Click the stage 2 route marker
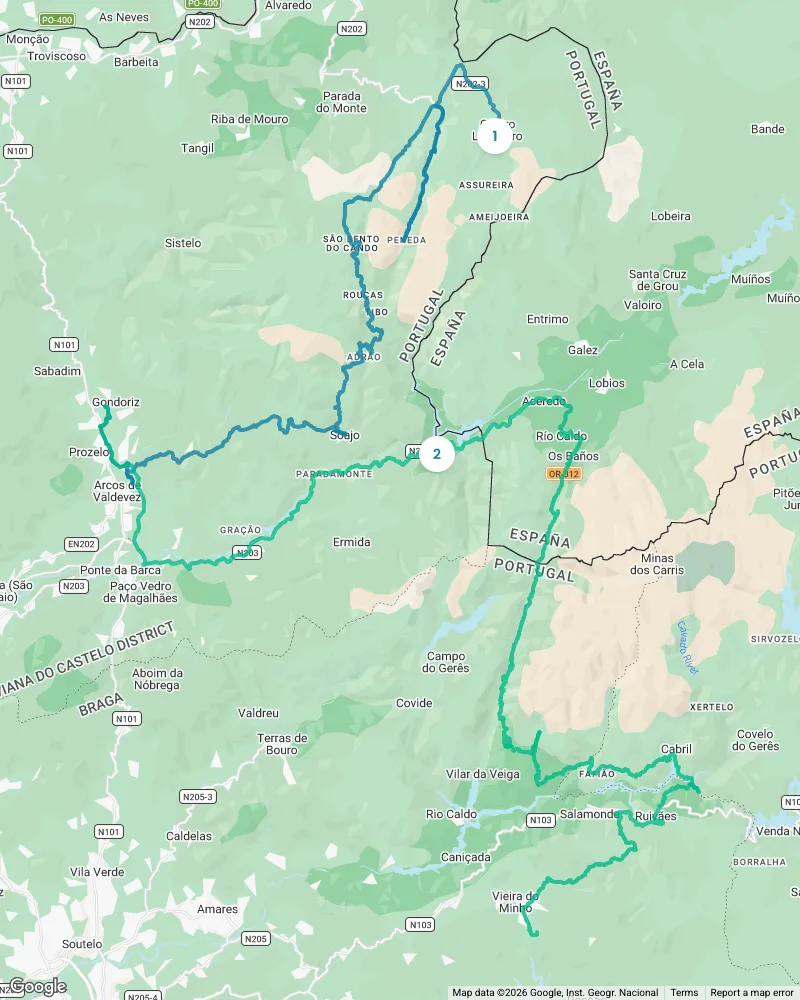Screen dimensions: 800x1000 click(x=437, y=453)
